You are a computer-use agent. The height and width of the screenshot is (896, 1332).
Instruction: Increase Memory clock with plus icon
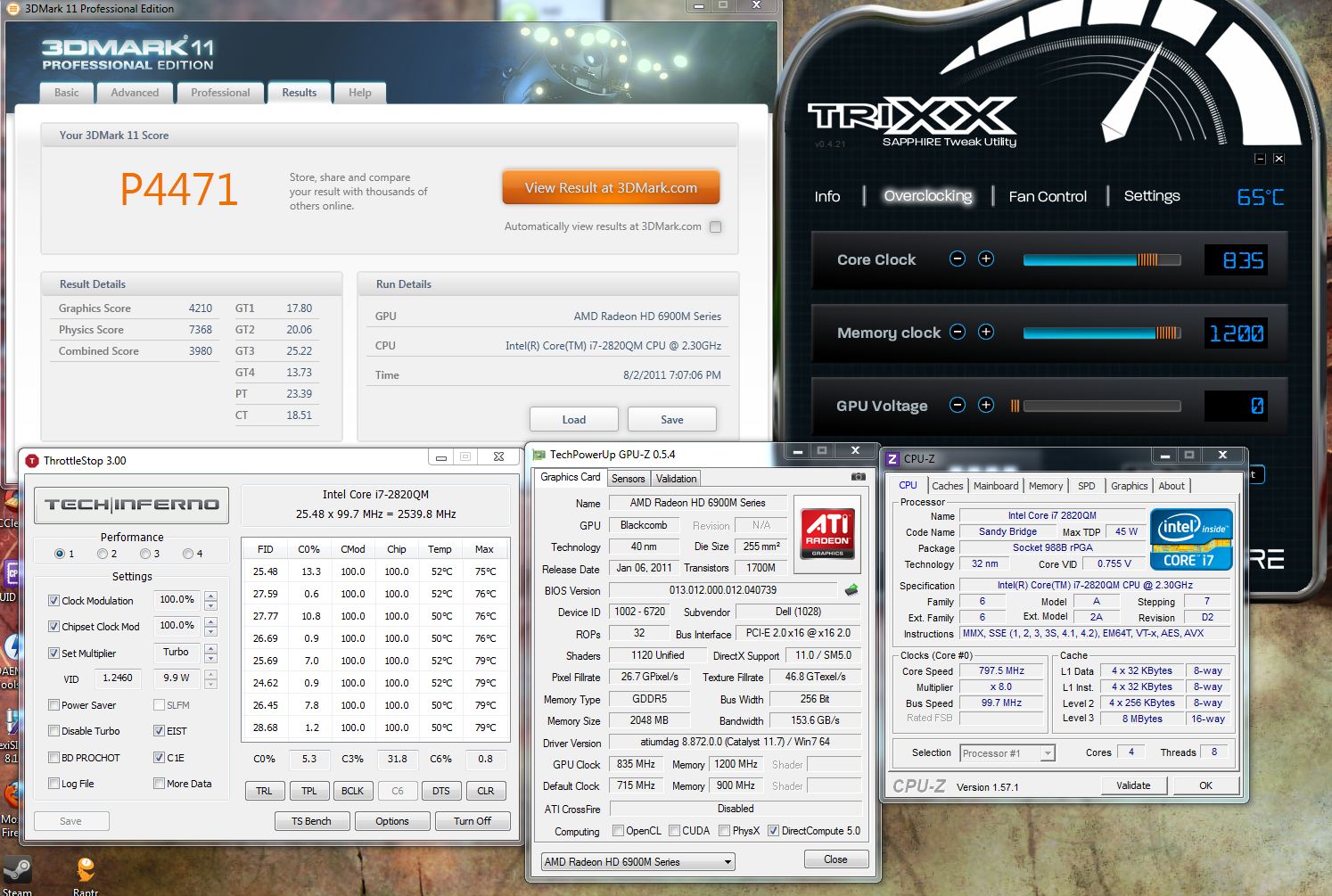(x=986, y=332)
